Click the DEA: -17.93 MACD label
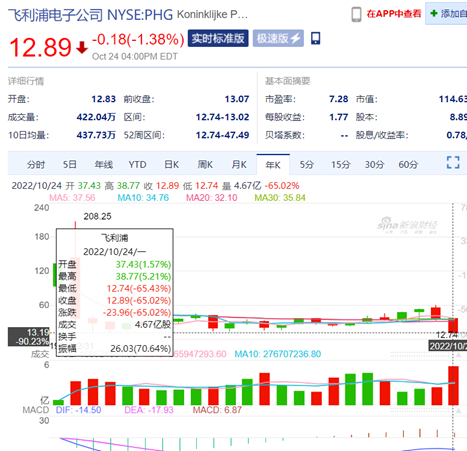 pos(149,410)
